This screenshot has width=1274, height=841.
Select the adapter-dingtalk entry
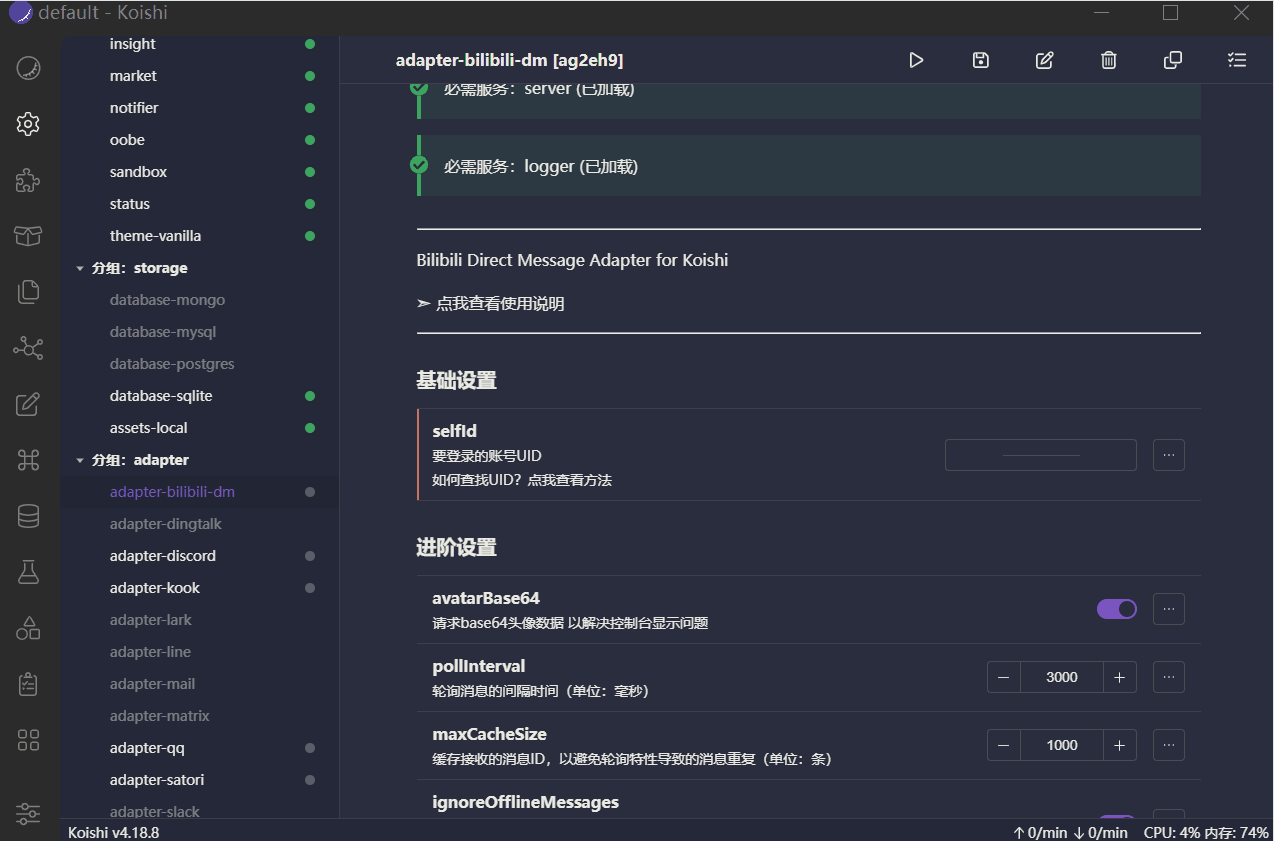pyautogui.click(x=199, y=524)
